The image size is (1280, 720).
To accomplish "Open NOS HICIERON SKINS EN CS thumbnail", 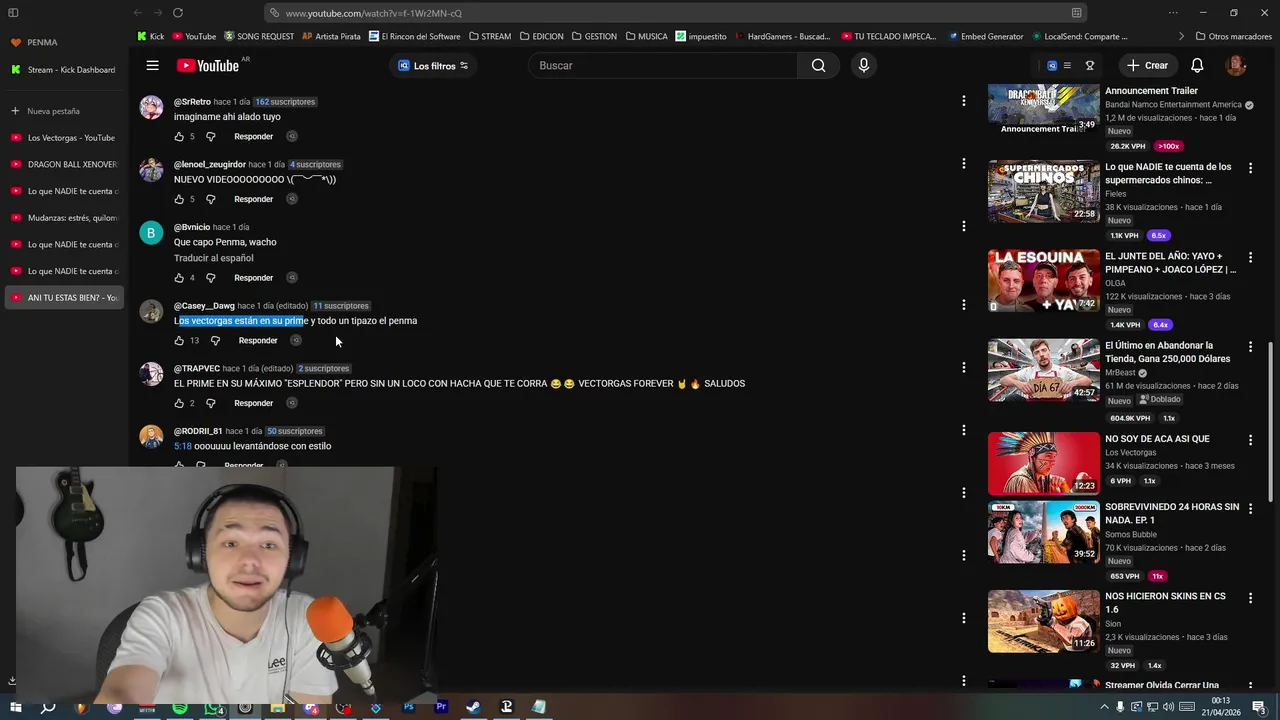I will tap(1043, 621).
